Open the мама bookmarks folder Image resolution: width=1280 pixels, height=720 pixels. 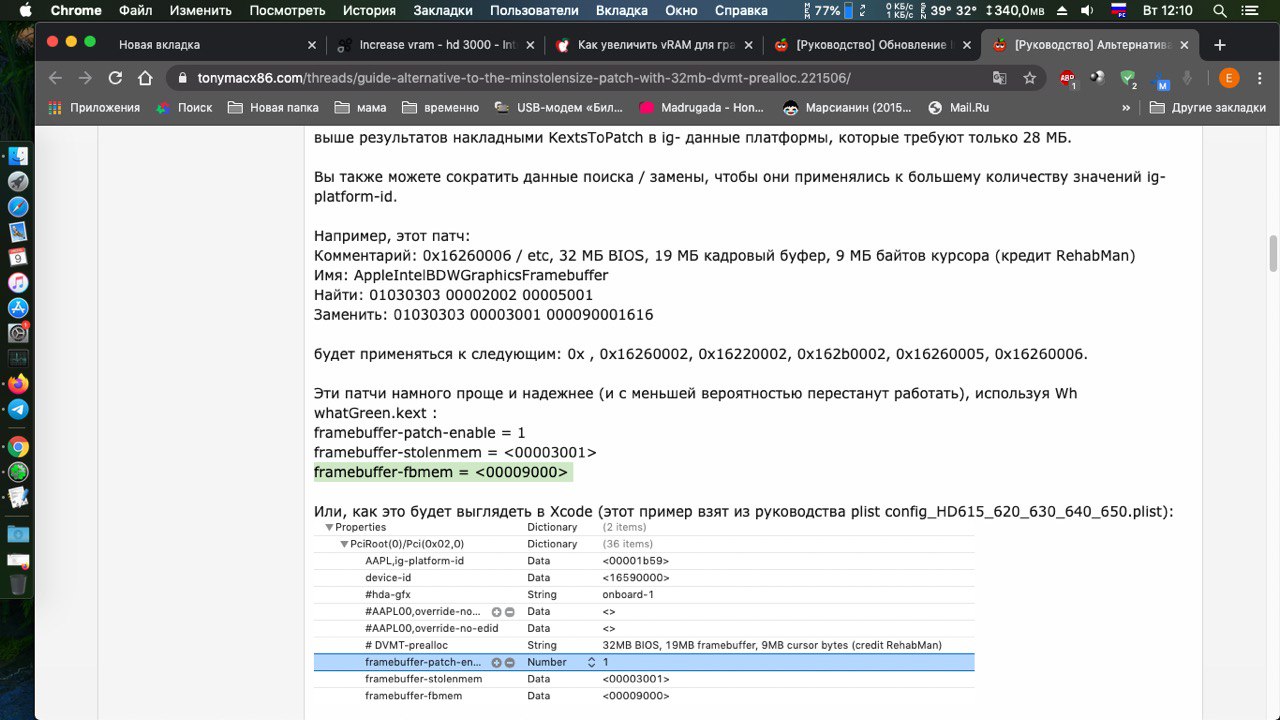[x=360, y=107]
